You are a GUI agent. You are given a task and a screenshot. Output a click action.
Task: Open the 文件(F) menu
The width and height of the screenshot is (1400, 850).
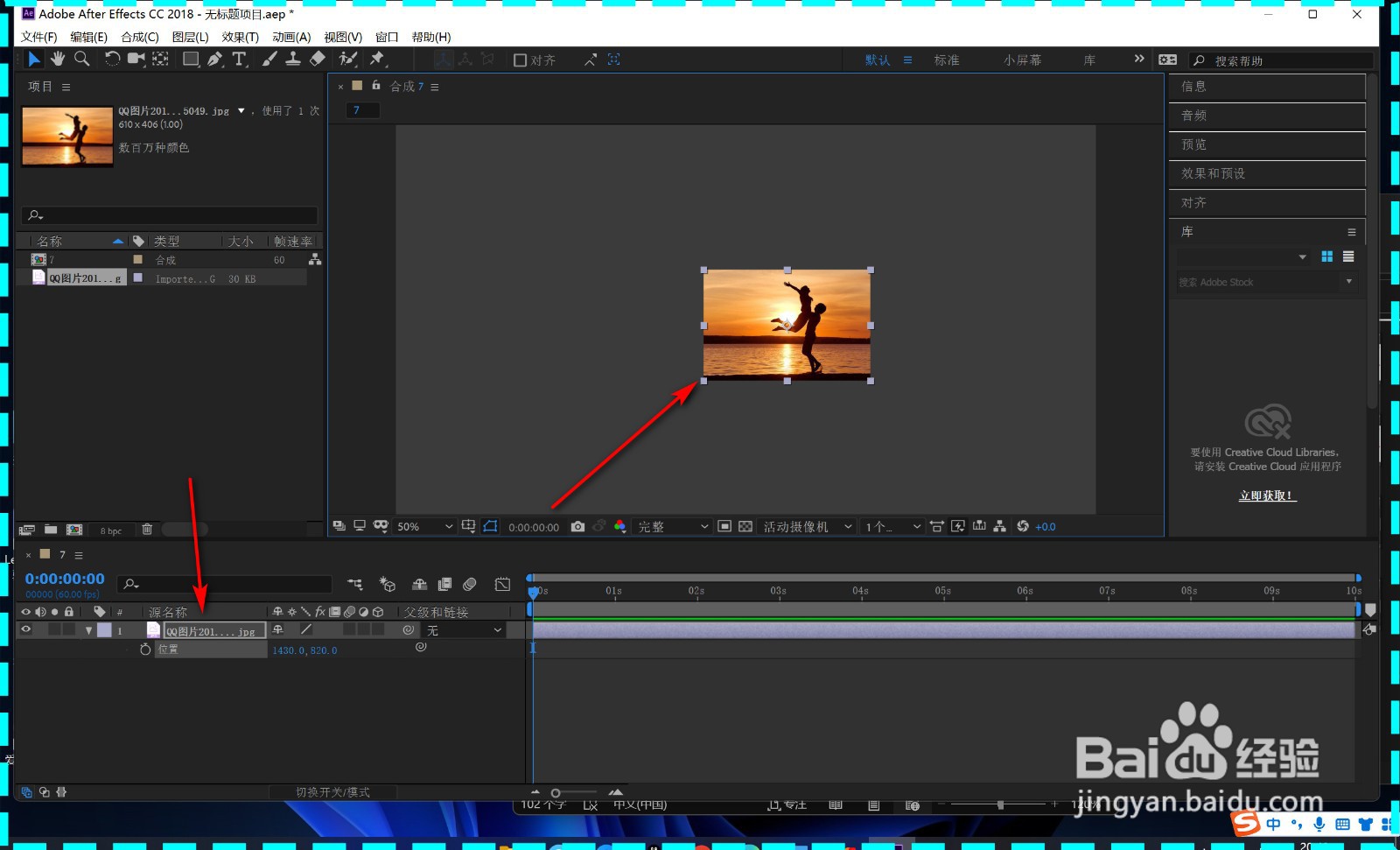[38, 37]
